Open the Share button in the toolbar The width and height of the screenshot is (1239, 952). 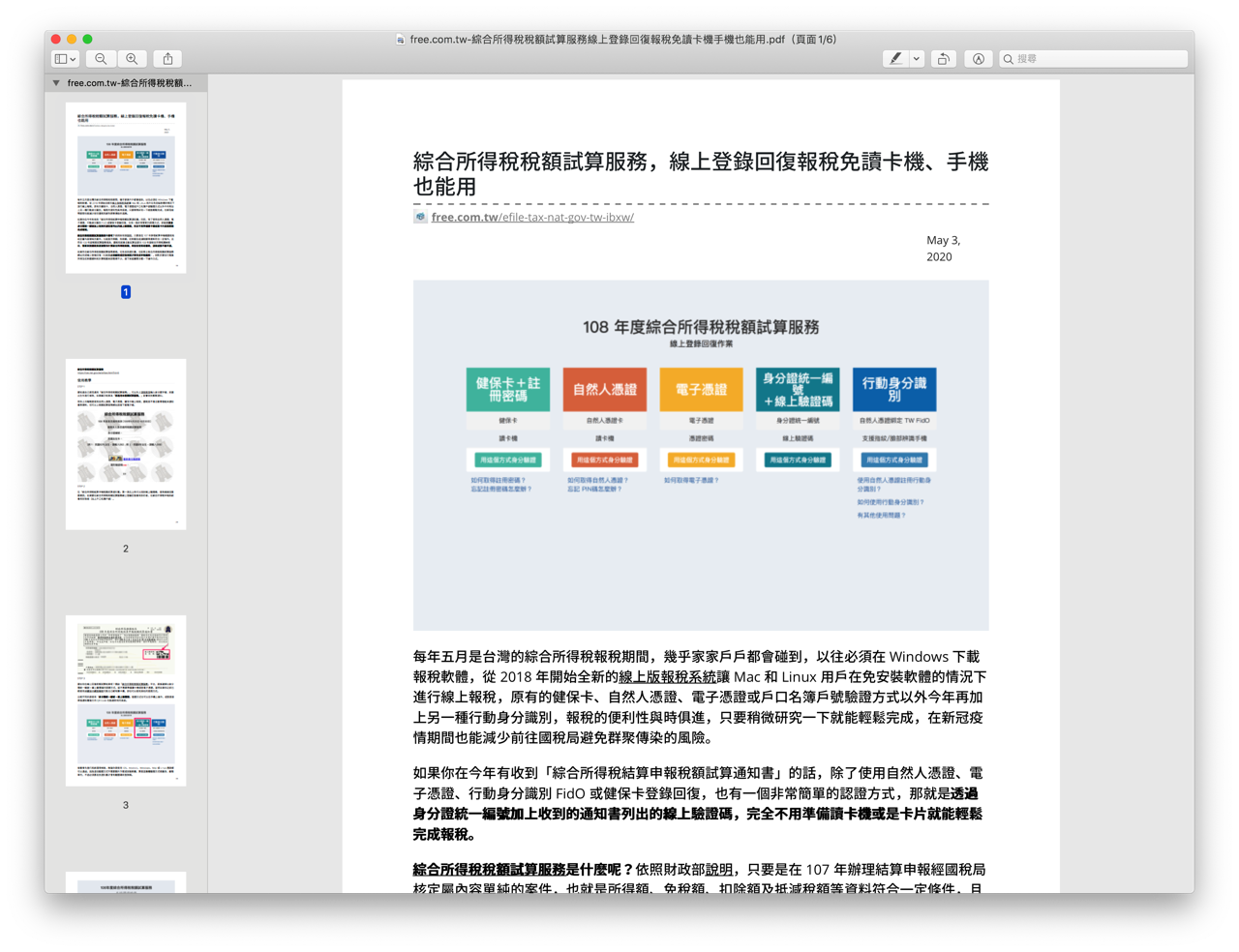point(168,59)
